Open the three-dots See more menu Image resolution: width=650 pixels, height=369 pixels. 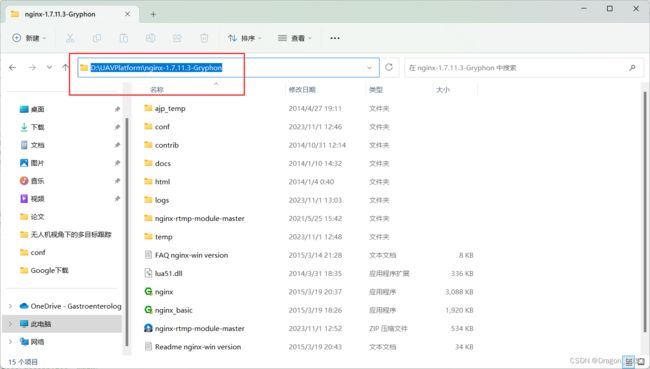pos(335,38)
